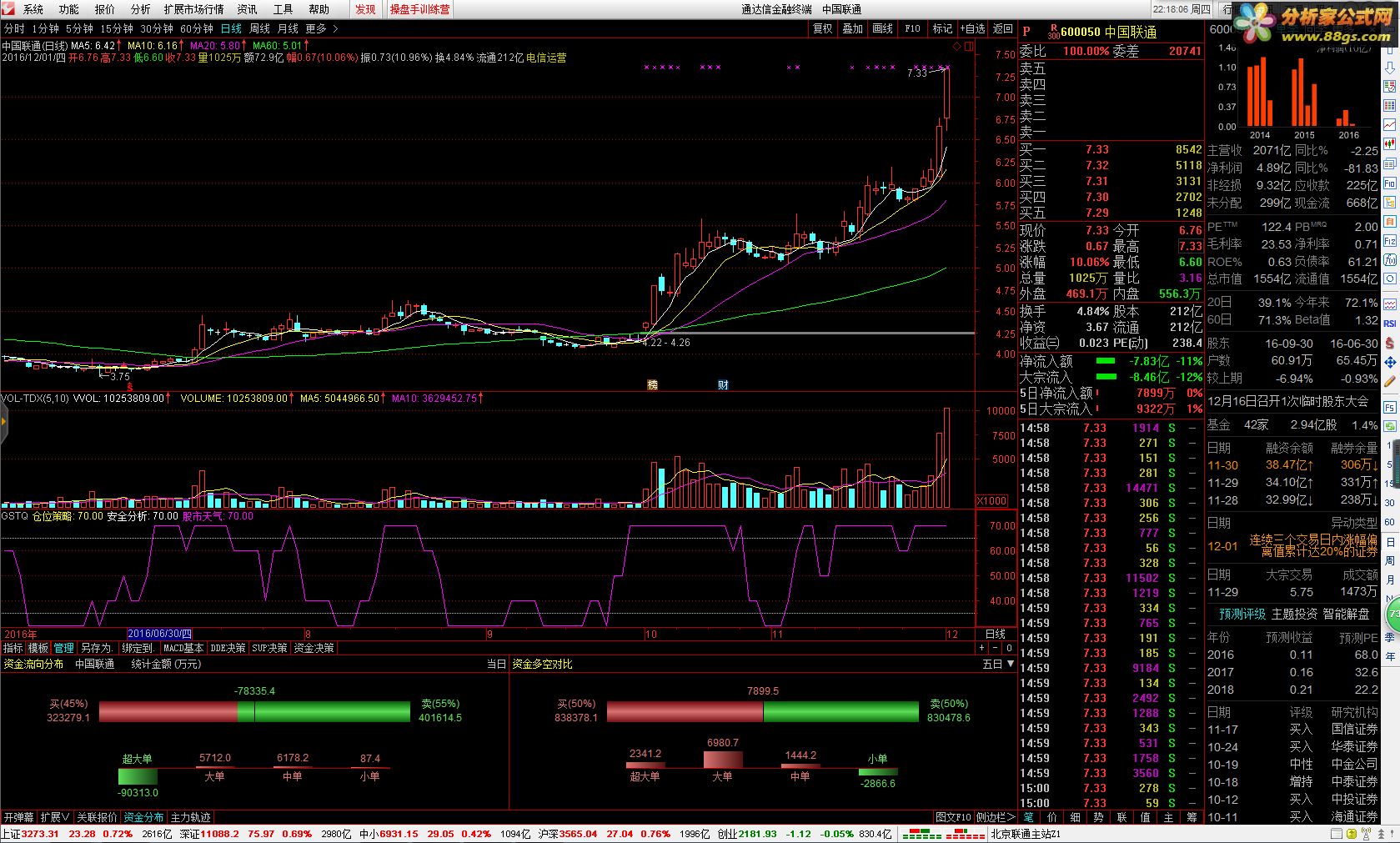The width and height of the screenshot is (1400, 843).
Task: Switch to 30分钟 period
Action: click(x=156, y=28)
